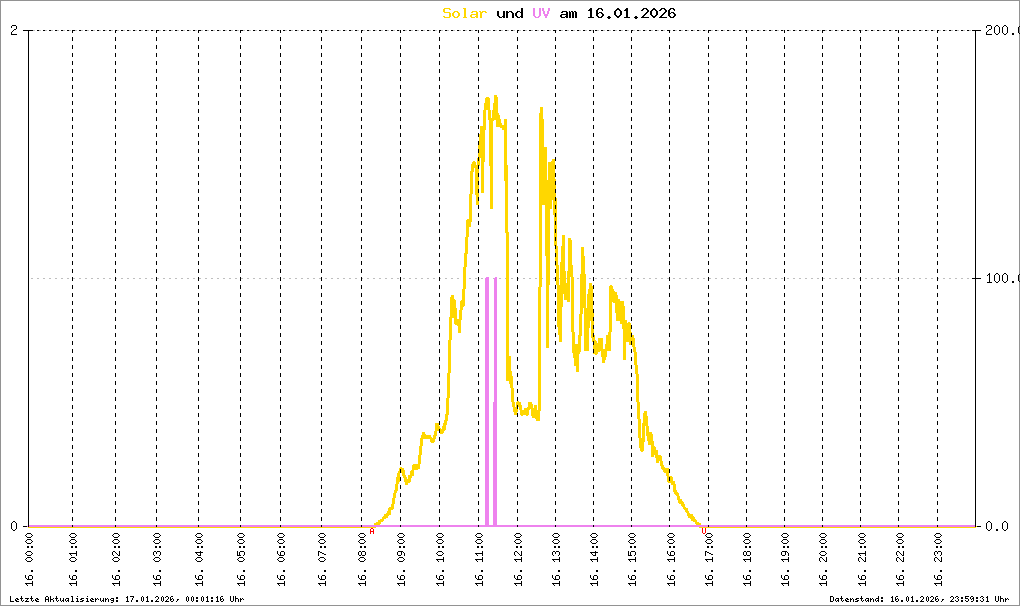Click the time label '16. 22:00'
The height and width of the screenshot is (606, 1020).
(899, 559)
